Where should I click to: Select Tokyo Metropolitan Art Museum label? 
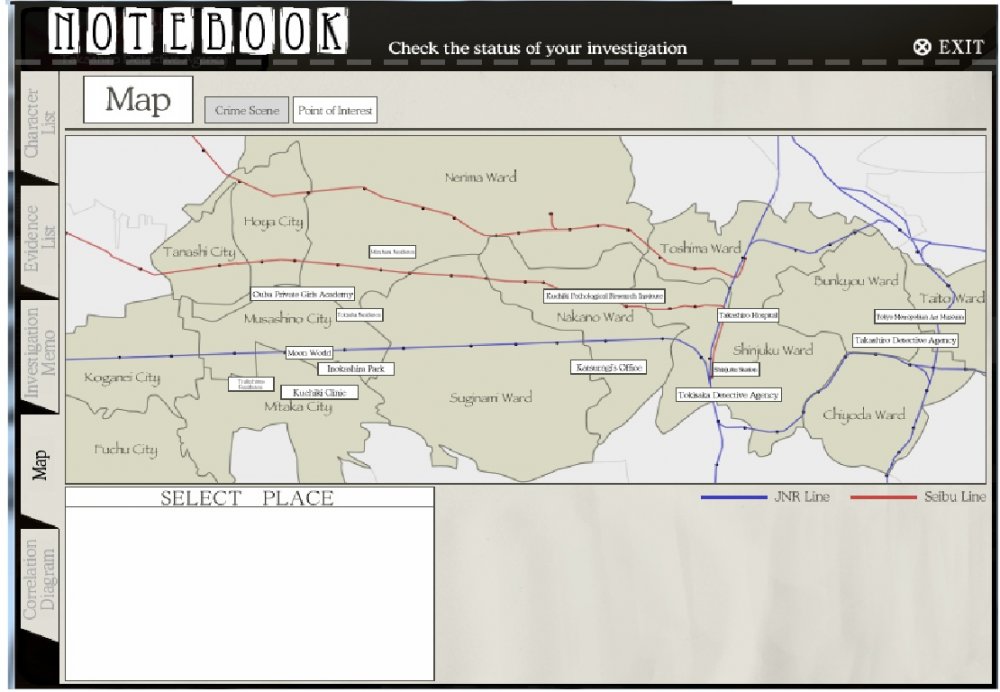pos(920,316)
